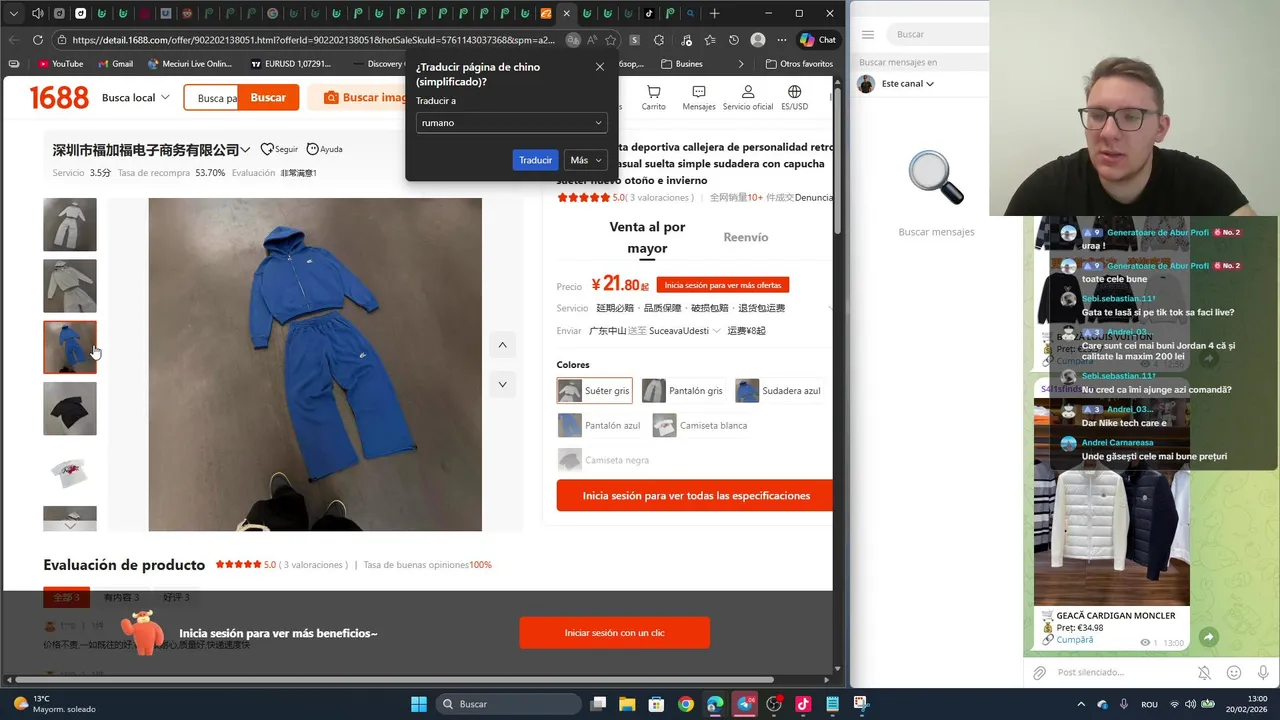
Task: Click the Telegram Buscar search field
Action: [x=937, y=34]
